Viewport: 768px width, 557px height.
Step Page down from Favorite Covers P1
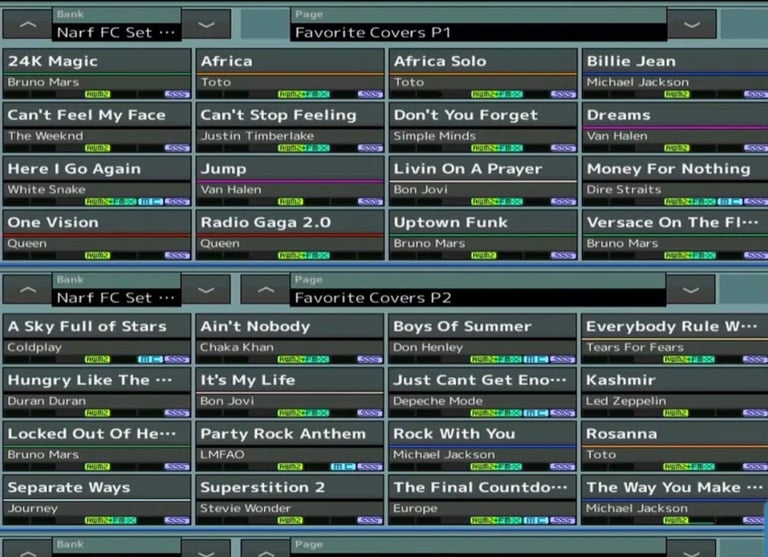point(692,24)
